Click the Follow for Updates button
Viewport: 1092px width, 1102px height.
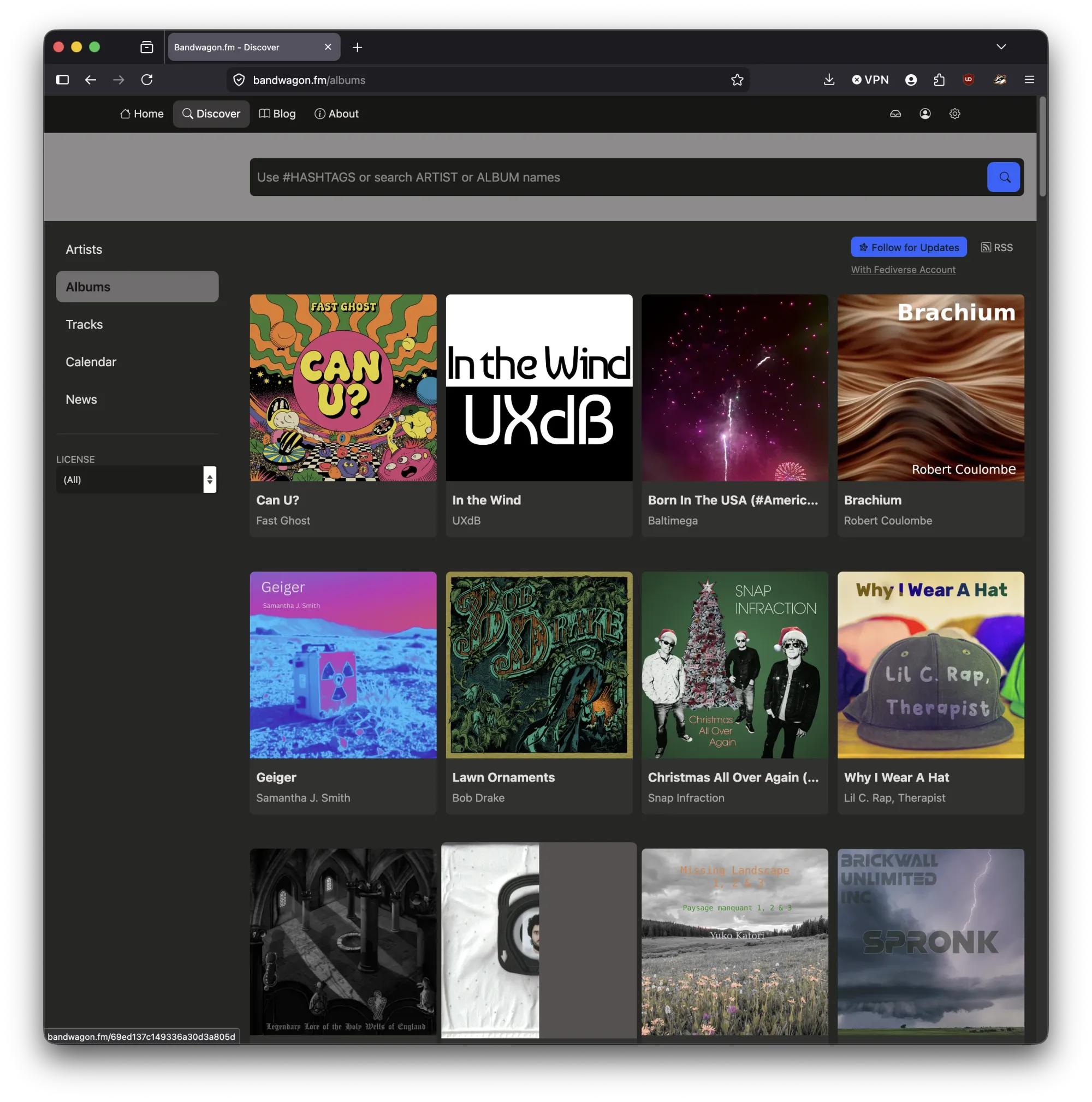(909, 248)
